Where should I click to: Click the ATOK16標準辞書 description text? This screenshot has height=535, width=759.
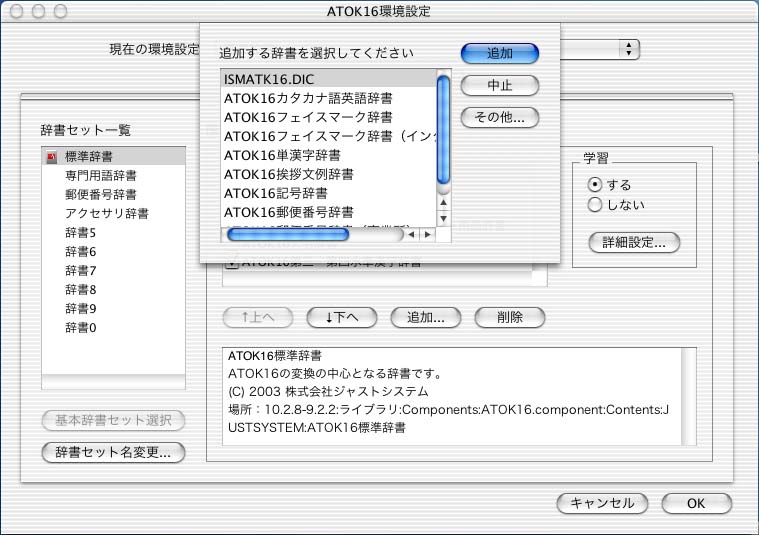coord(274,356)
